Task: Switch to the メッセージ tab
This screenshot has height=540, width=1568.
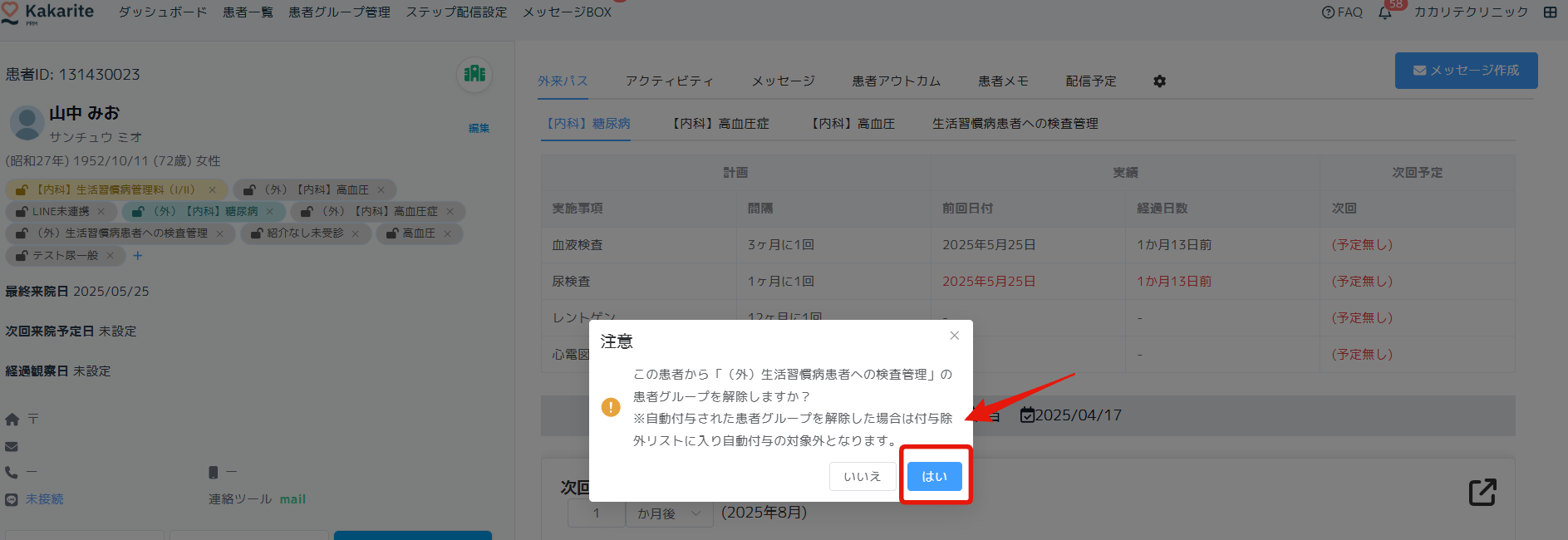Action: point(783,81)
